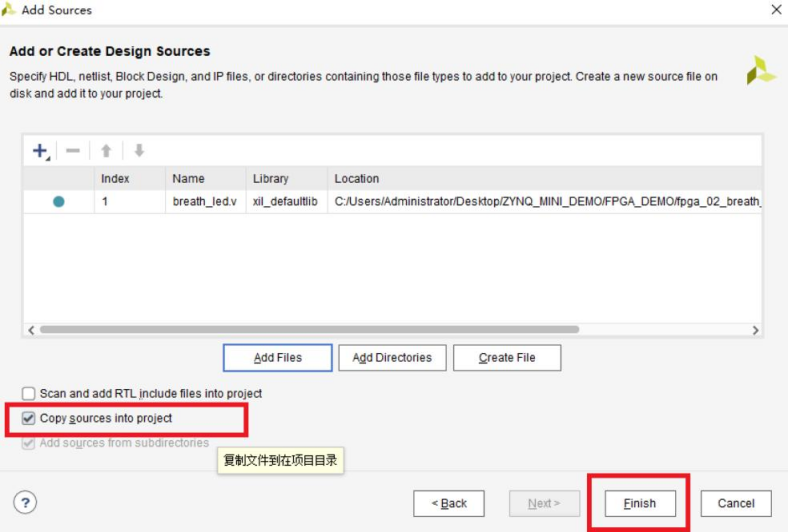Click the move up arrow icon
The height and width of the screenshot is (532, 788).
click(x=106, y=151)
